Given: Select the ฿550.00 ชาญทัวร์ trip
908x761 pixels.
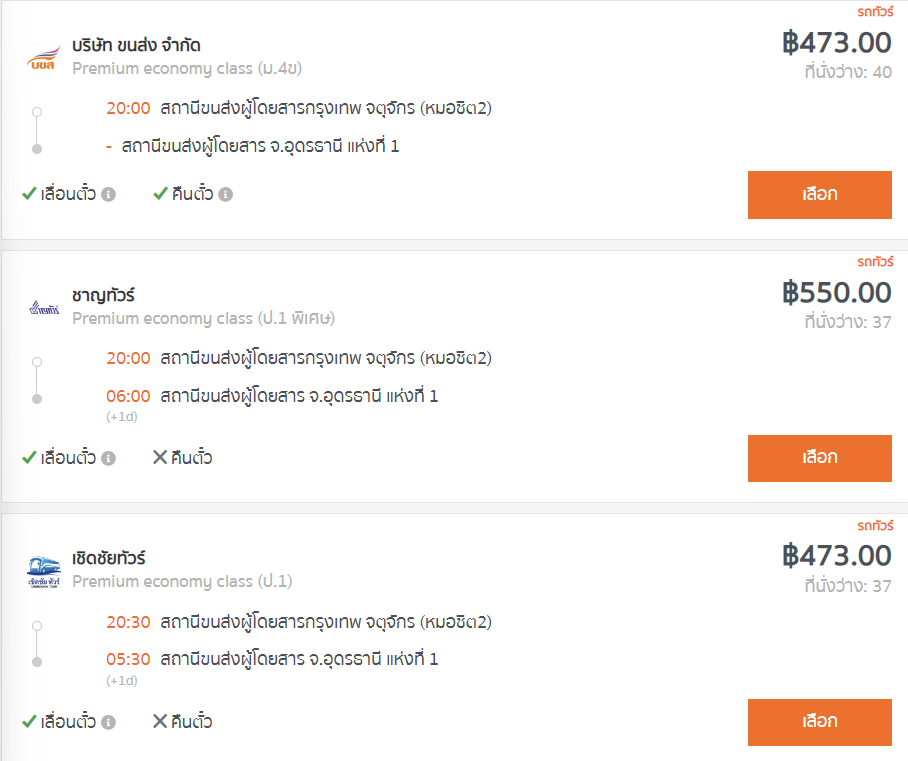Looking at the screenshot, I should pyautogui.click(x=819, y=458).
